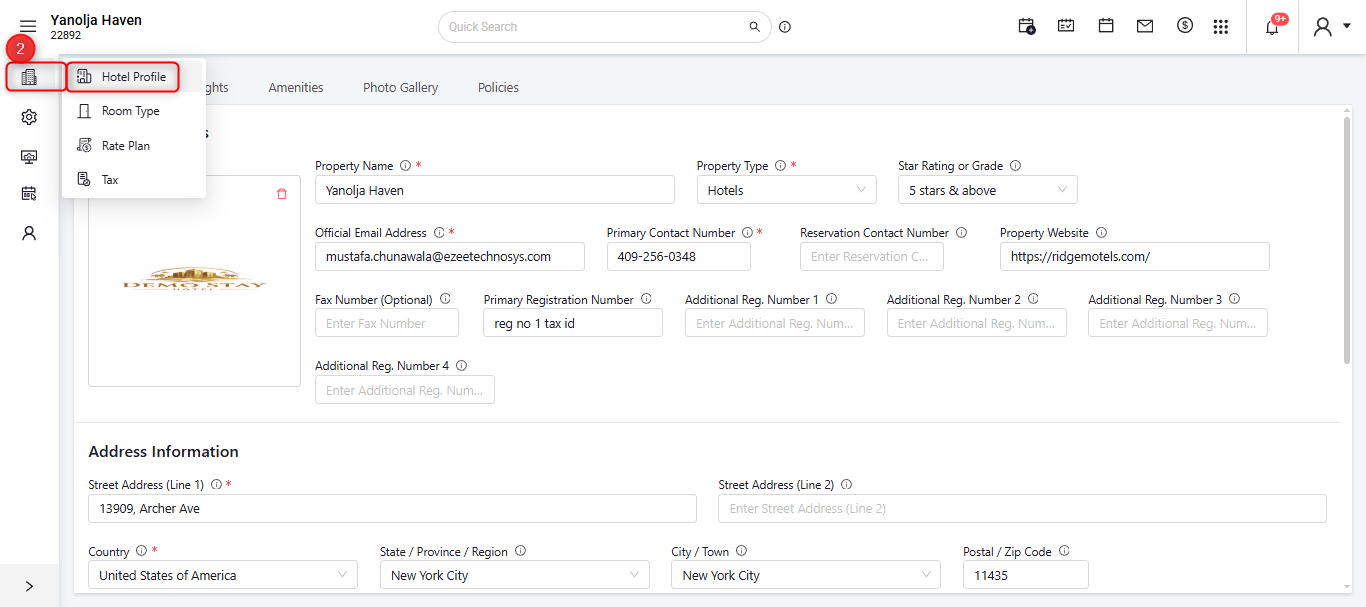The height and width of the screenshot is (607, 1366).
Task: Select Room Type menu item
Action: coord(134,111)
